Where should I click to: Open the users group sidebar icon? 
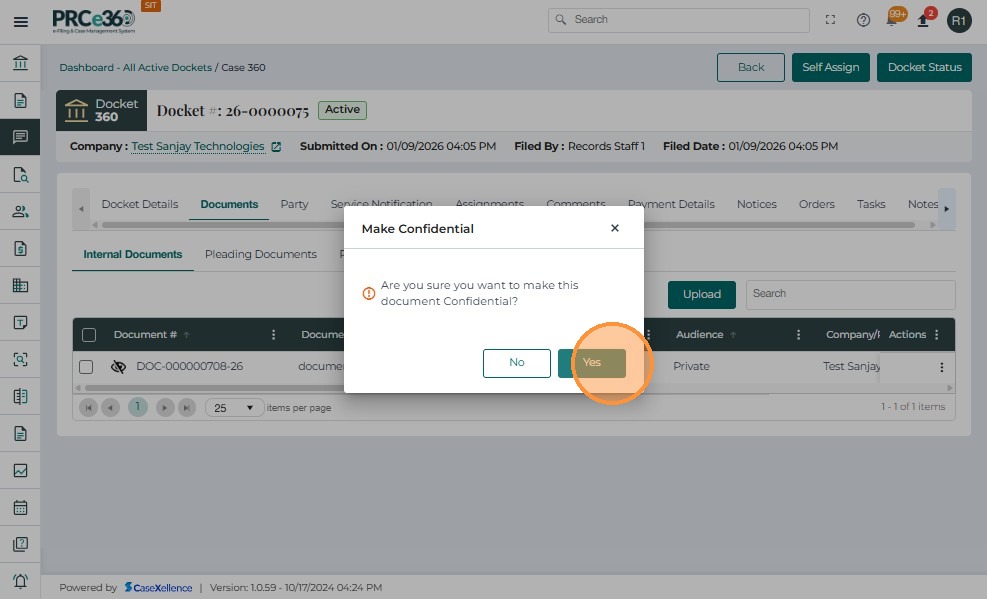tap(20, 211)
